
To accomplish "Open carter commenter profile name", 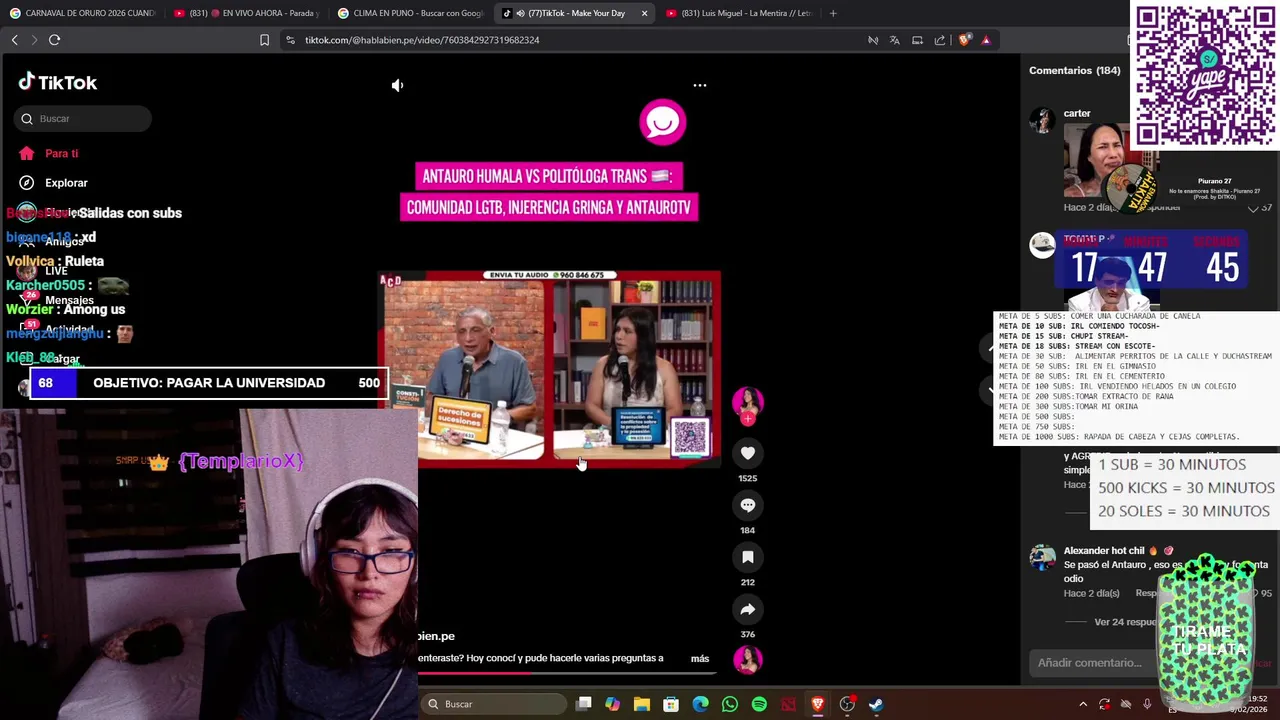I will pyautogui.click(x=1077, y=113).
